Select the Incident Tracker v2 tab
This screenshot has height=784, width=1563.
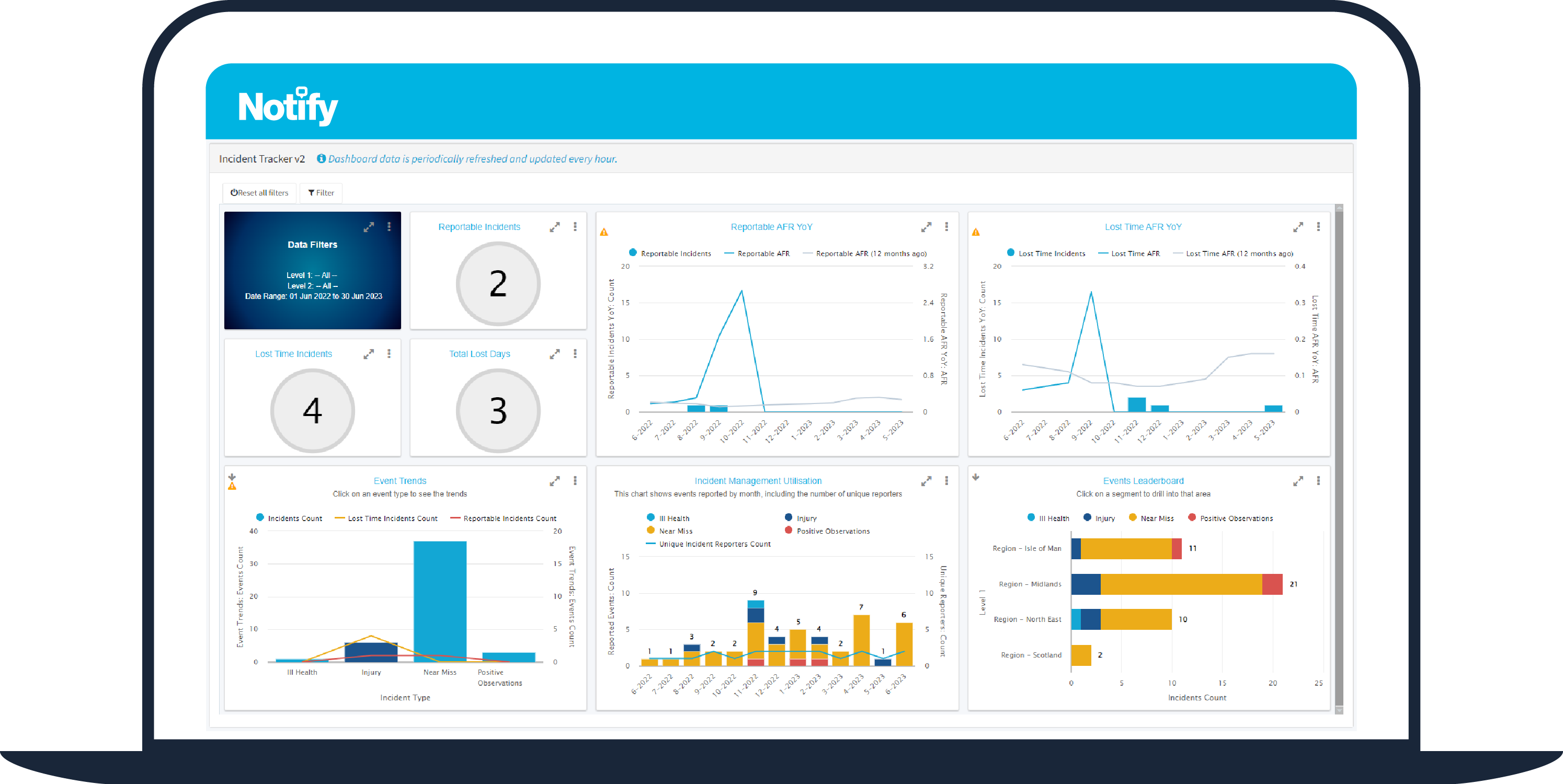pos(262,158)
